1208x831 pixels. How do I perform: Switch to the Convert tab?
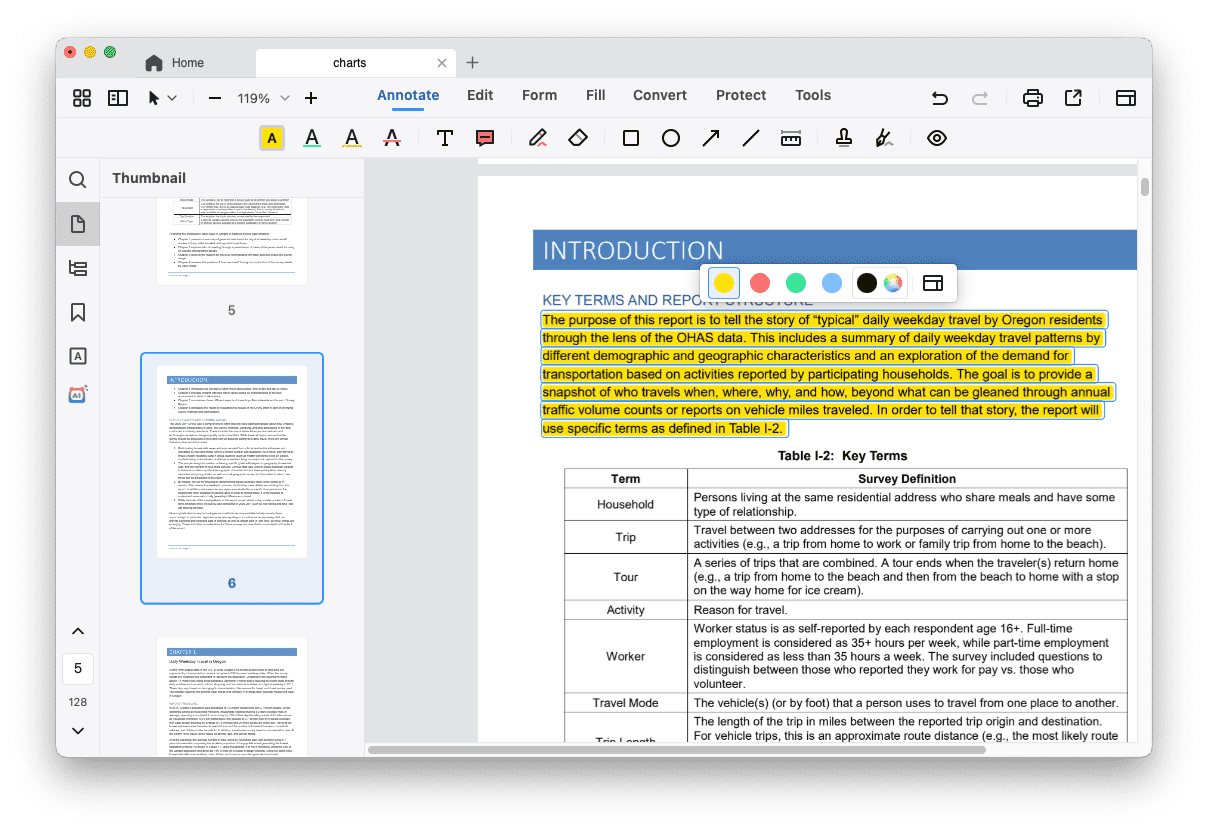[x=659, y=95]
